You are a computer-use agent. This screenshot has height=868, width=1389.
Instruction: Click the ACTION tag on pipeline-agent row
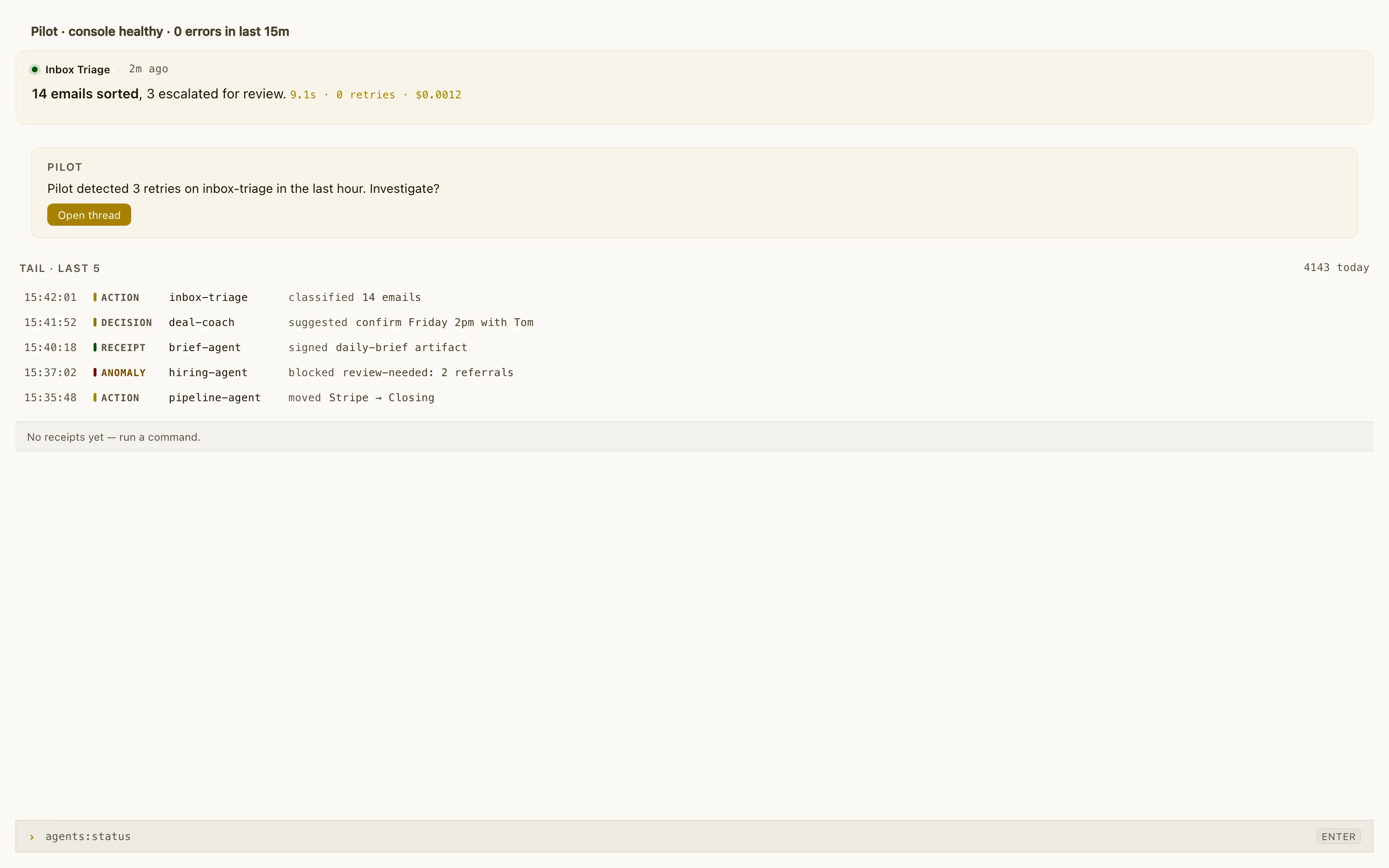pos(117,398)
